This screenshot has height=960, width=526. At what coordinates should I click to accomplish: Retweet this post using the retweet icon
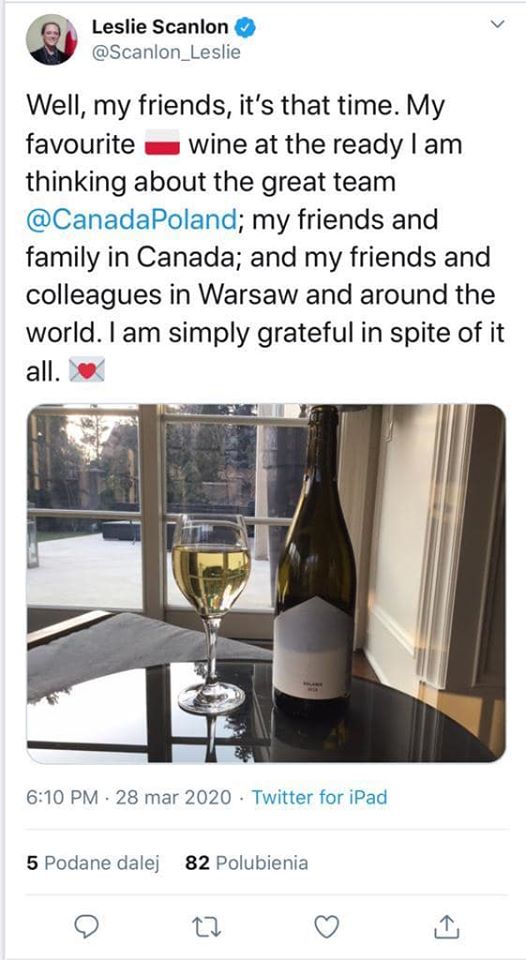pos(207,928)
